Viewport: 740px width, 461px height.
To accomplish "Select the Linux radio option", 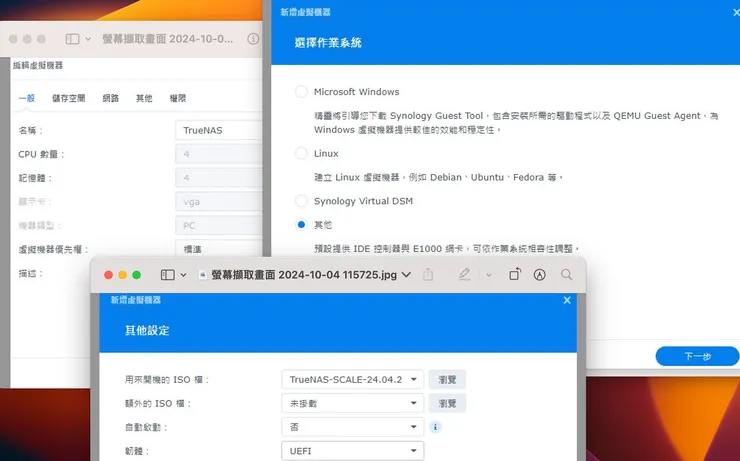I will pyautogui.click(x=301, y=153).
